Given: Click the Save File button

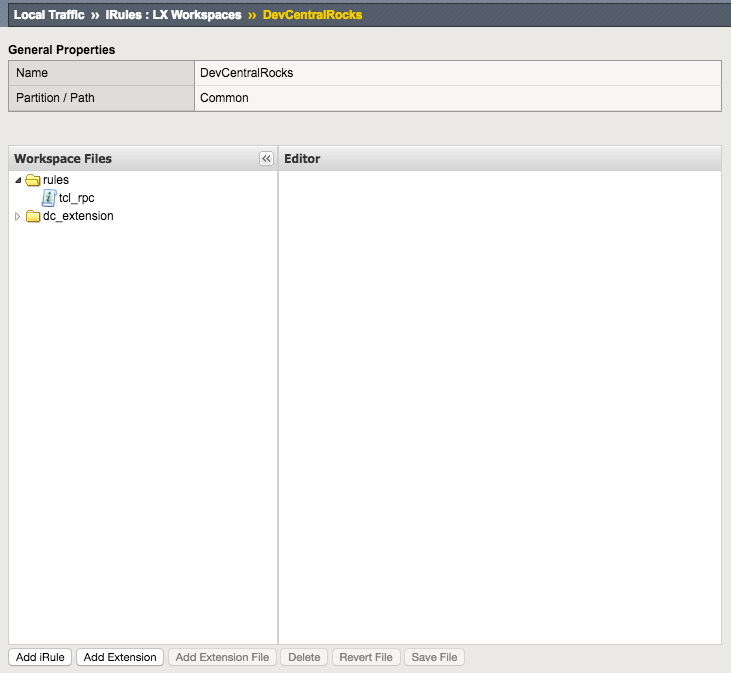Looking at the screenshot, I should [x=434, y=657].
